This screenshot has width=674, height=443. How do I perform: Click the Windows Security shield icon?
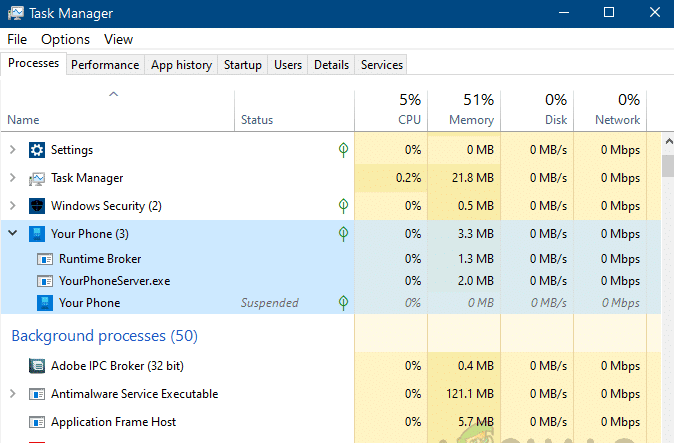click(37, 206)
